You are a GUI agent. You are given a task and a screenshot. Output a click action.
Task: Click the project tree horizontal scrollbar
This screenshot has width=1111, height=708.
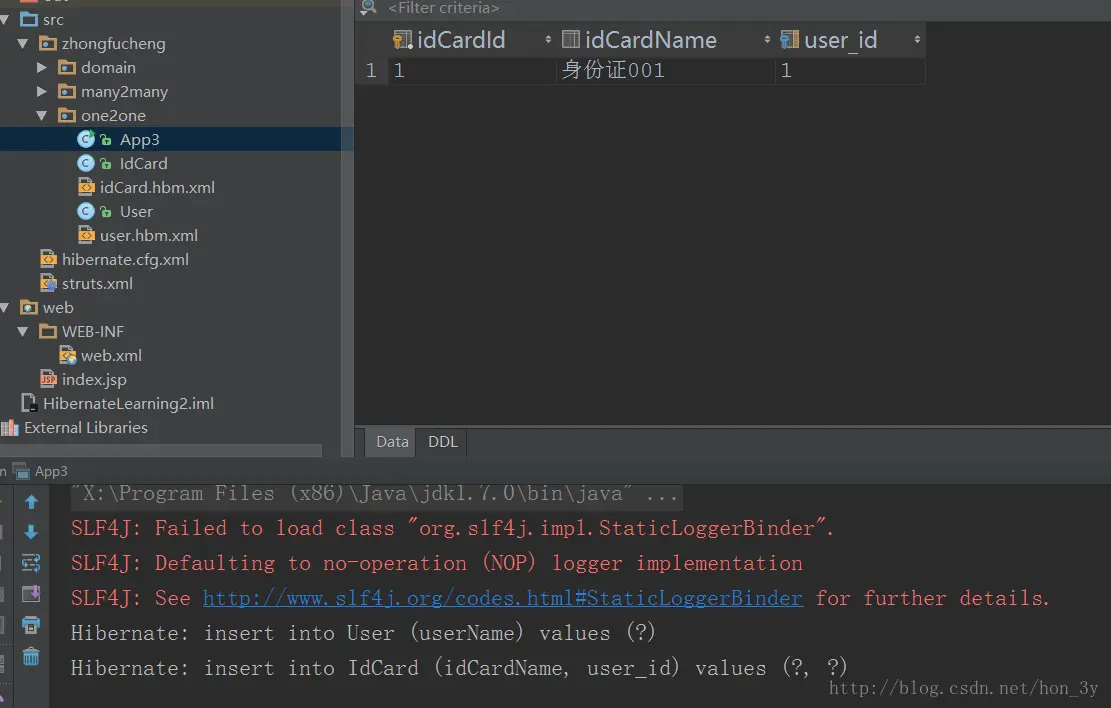click(x=161, y=450)
